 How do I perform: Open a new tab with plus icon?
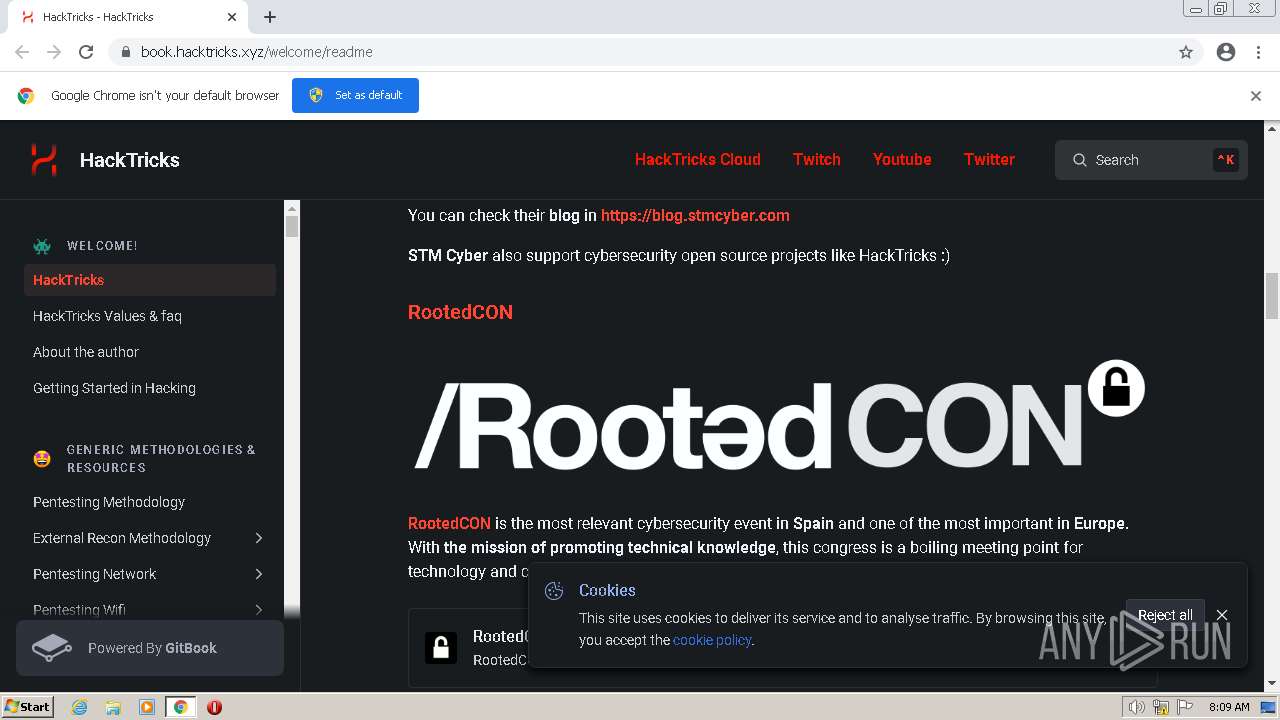point(270,17)
